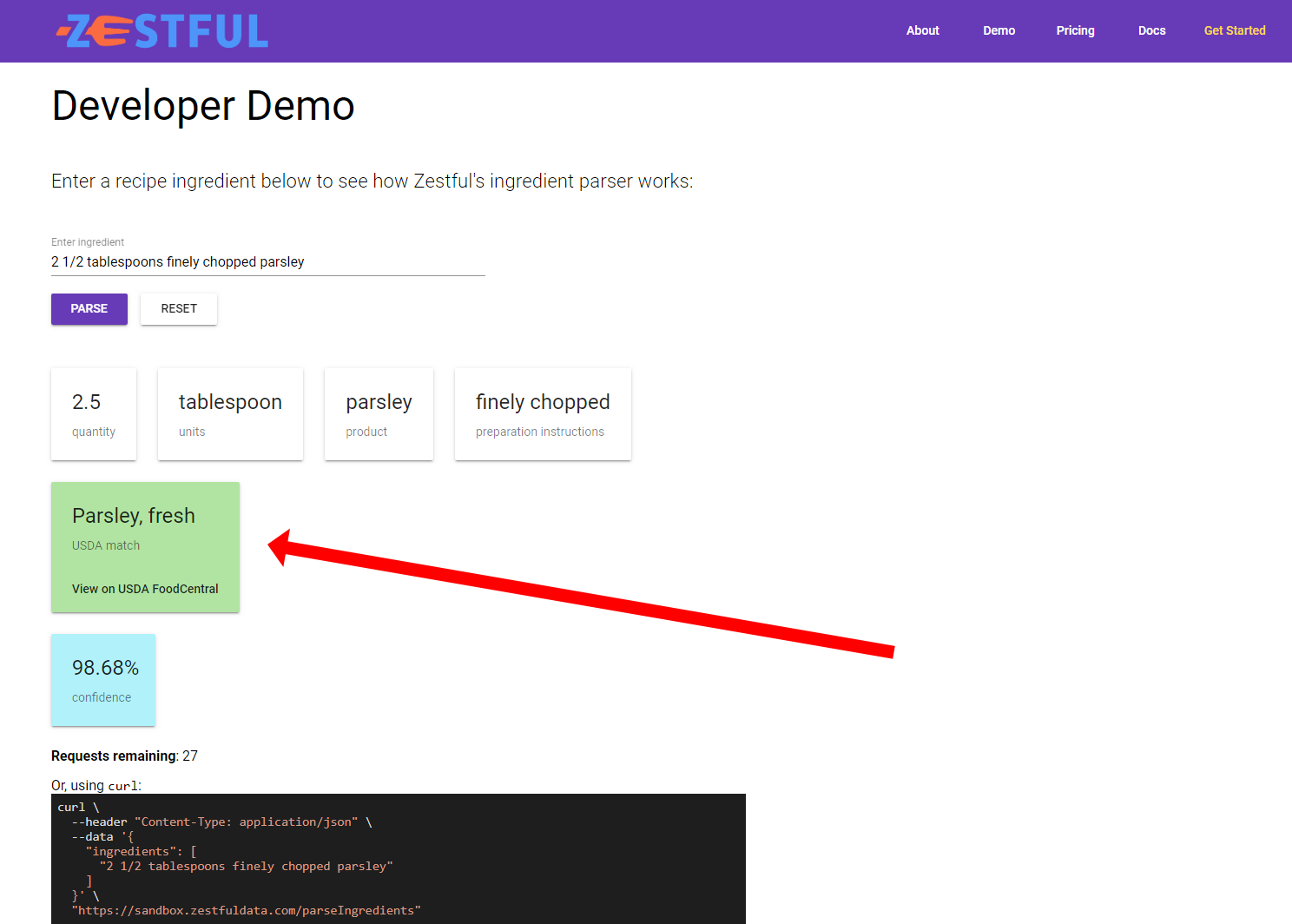Click the sandbox.zestfuldata.com URL in code block

[x=246, y=911]
